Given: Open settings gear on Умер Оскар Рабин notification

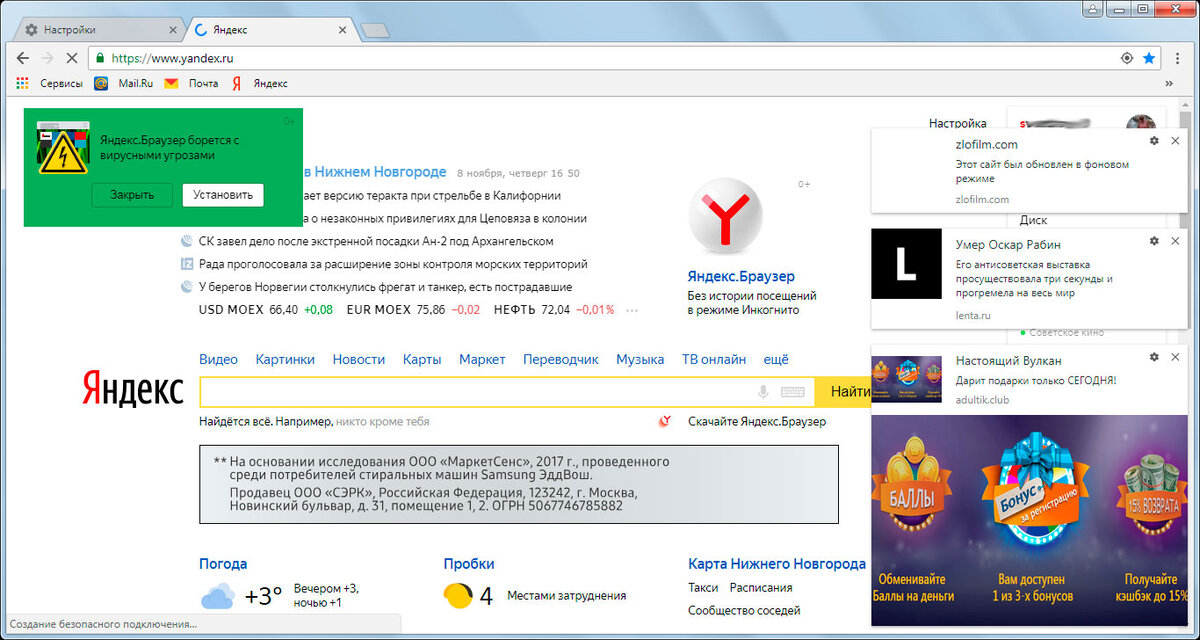Looking at the screenshot, I should (1154, 241).
